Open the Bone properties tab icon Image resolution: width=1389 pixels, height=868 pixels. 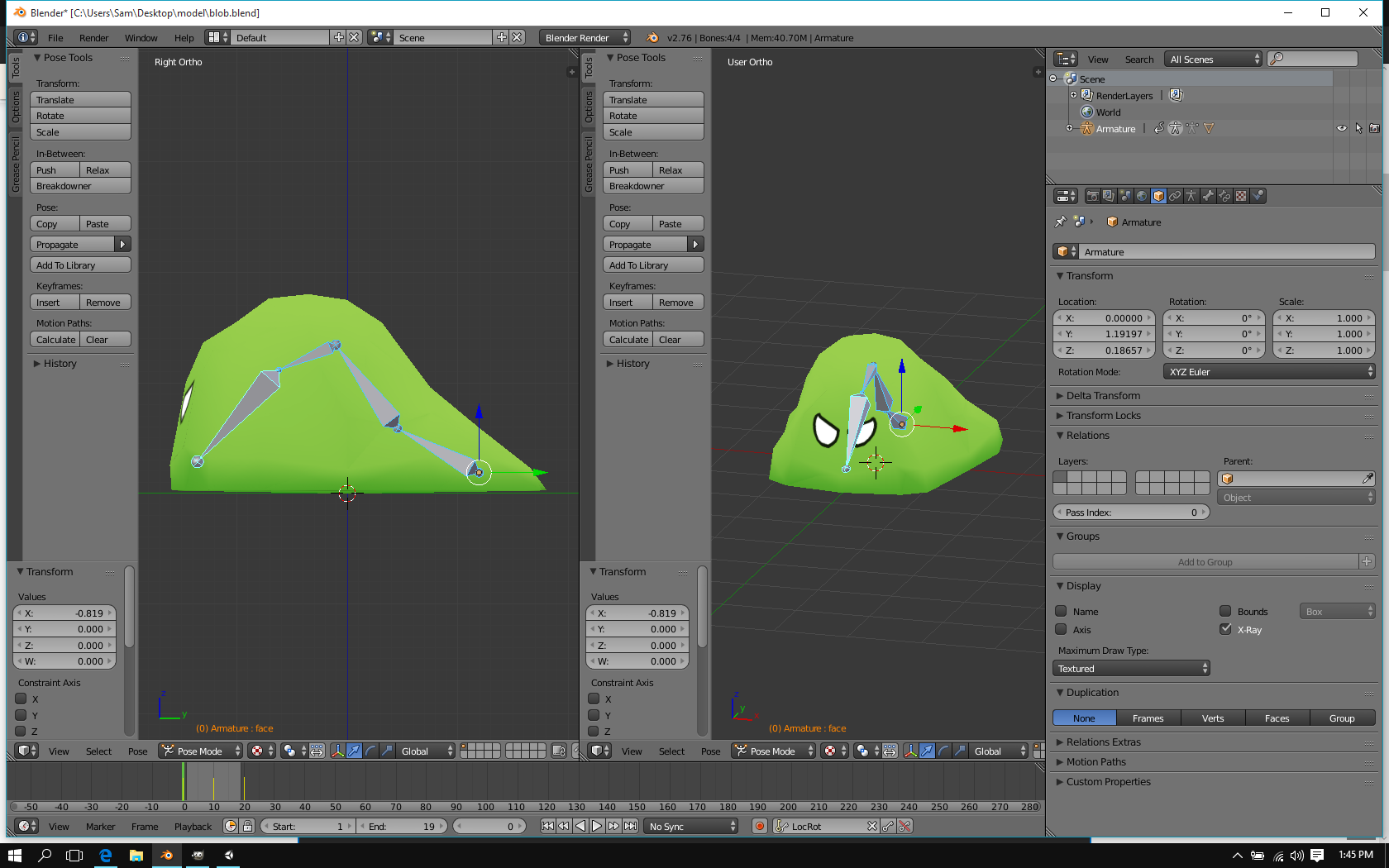pyautogui.click(x=1208, y=196)
